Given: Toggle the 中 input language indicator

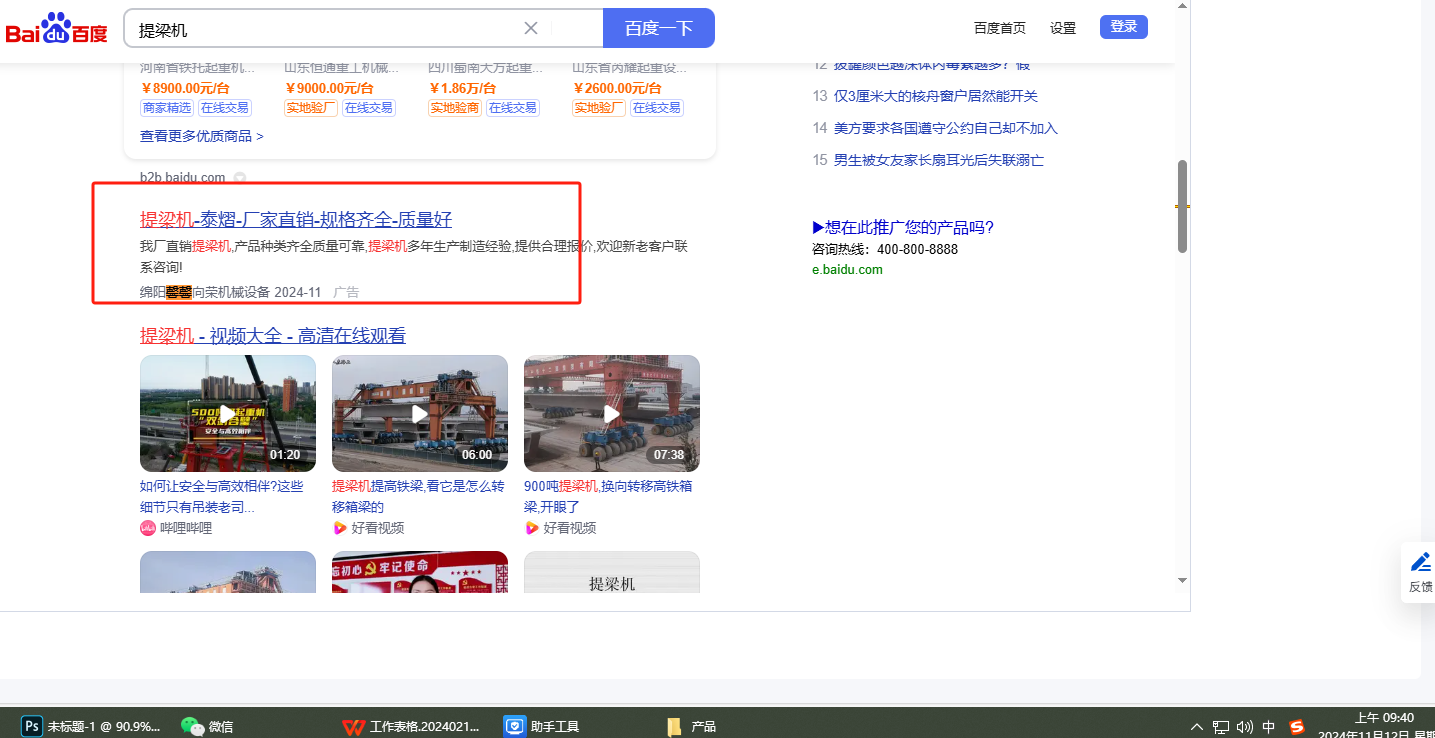Looking at the screenshot, I should click(x=1269, y=727).
